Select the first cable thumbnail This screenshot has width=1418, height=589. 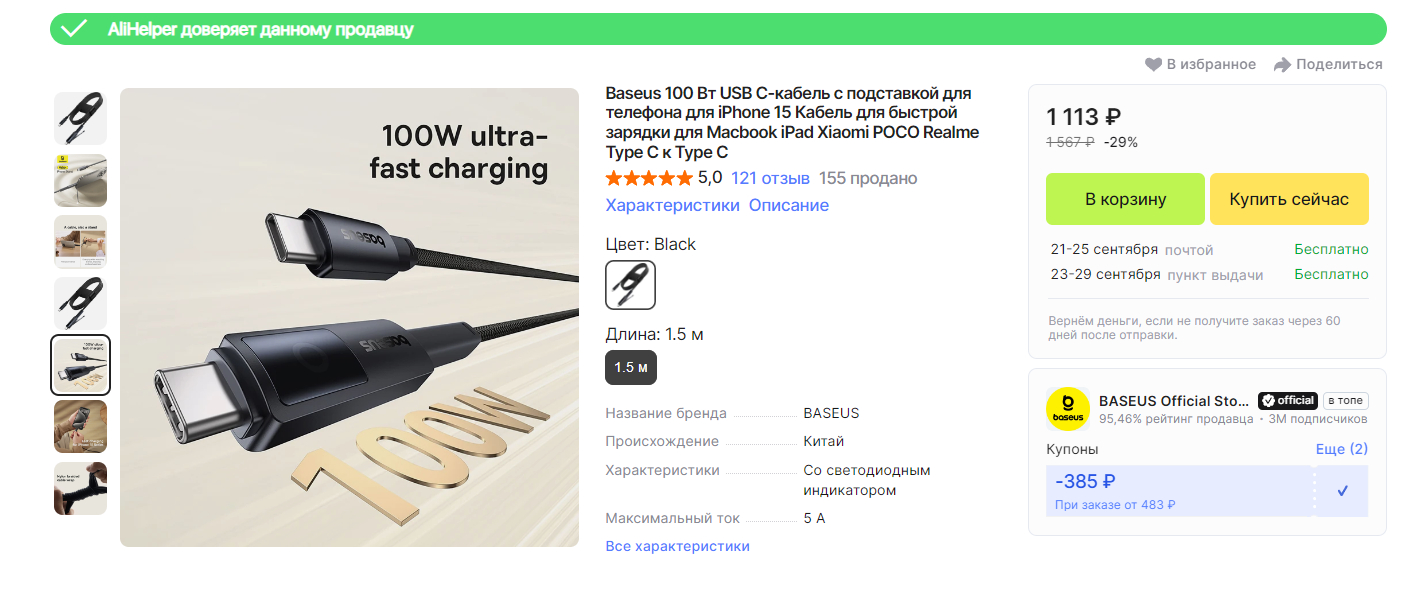(x=80, y=118)
